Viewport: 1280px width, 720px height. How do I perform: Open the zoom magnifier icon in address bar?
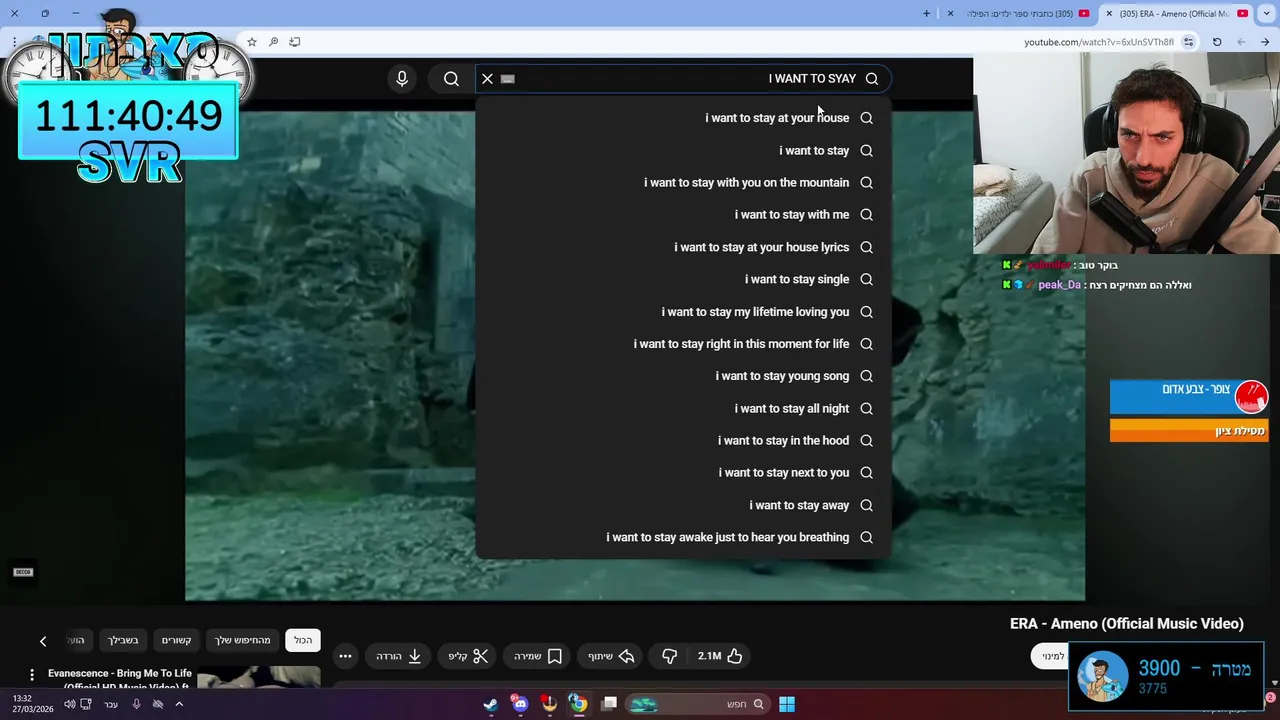(x=273, y=42)
